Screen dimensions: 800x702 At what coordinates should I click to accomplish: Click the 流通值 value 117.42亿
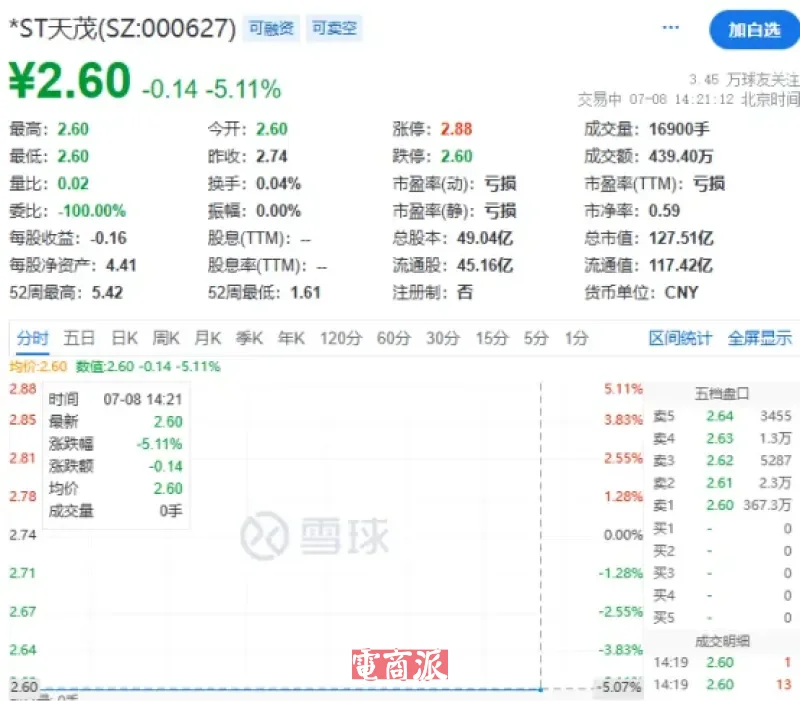coord(681,265)
